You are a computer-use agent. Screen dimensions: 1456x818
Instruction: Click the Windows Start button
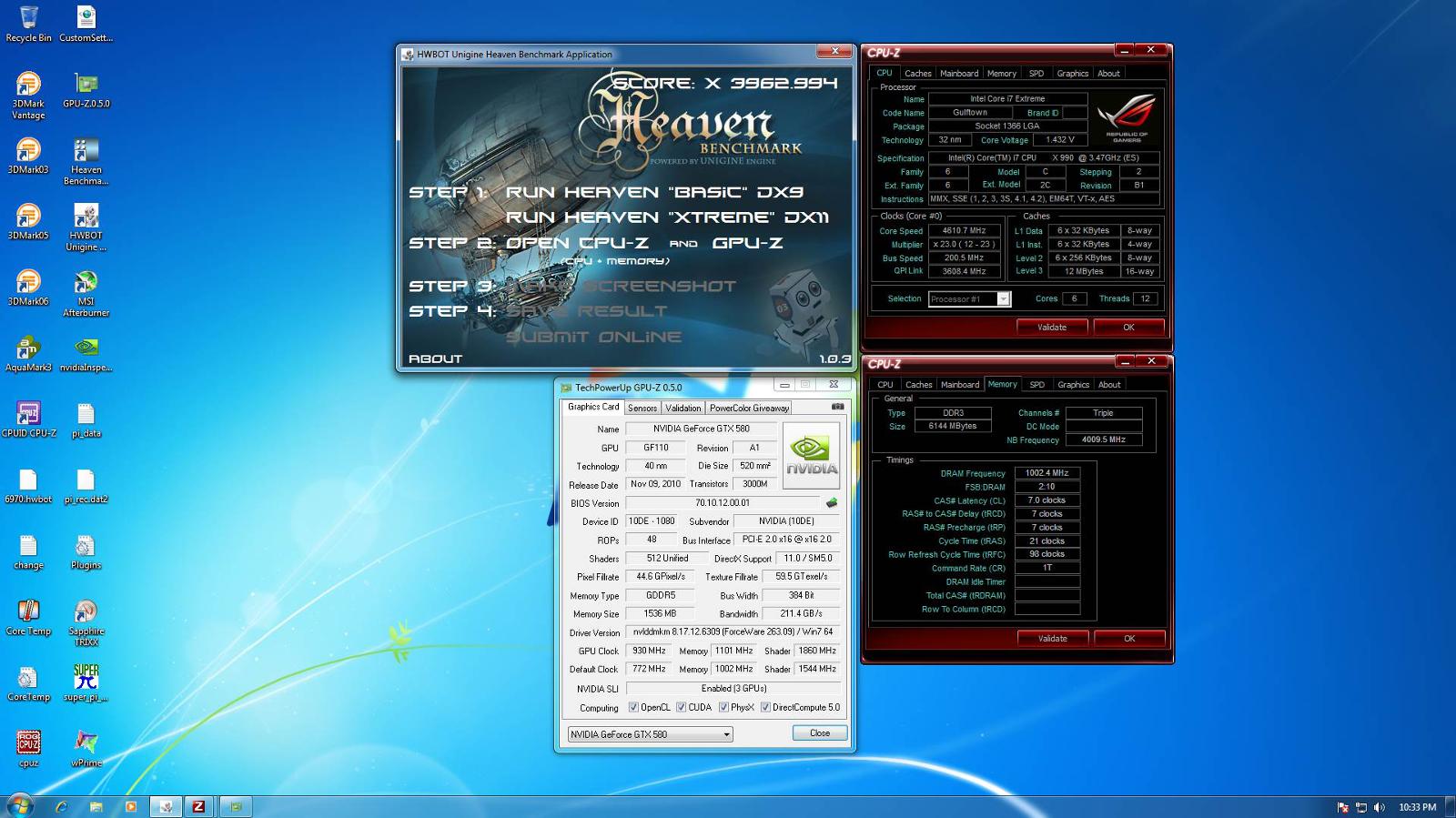20,805
